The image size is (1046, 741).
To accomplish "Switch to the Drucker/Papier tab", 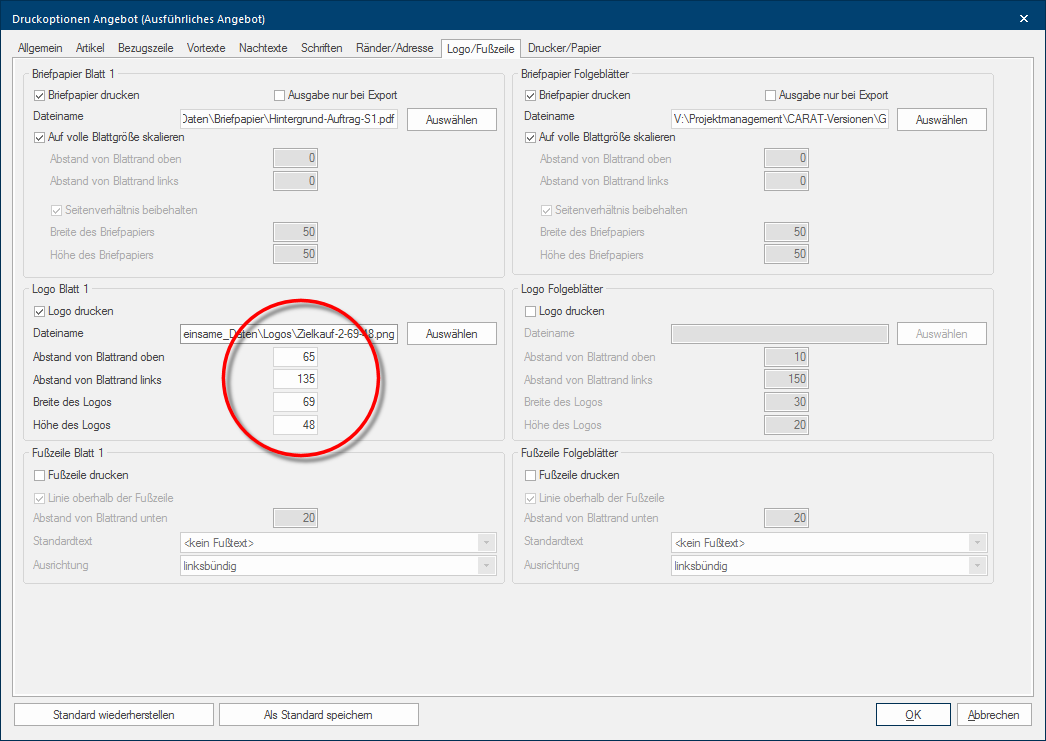I will coord(564,48).
